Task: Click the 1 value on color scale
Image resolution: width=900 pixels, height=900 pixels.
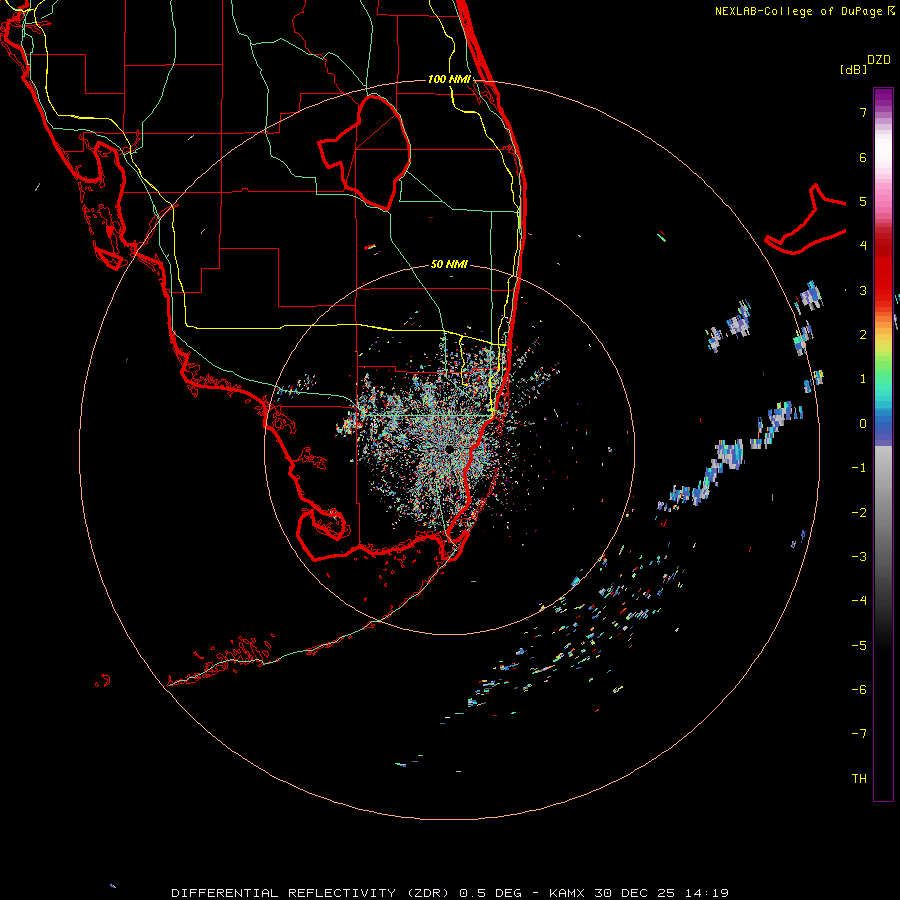Action: pos(863,379)
